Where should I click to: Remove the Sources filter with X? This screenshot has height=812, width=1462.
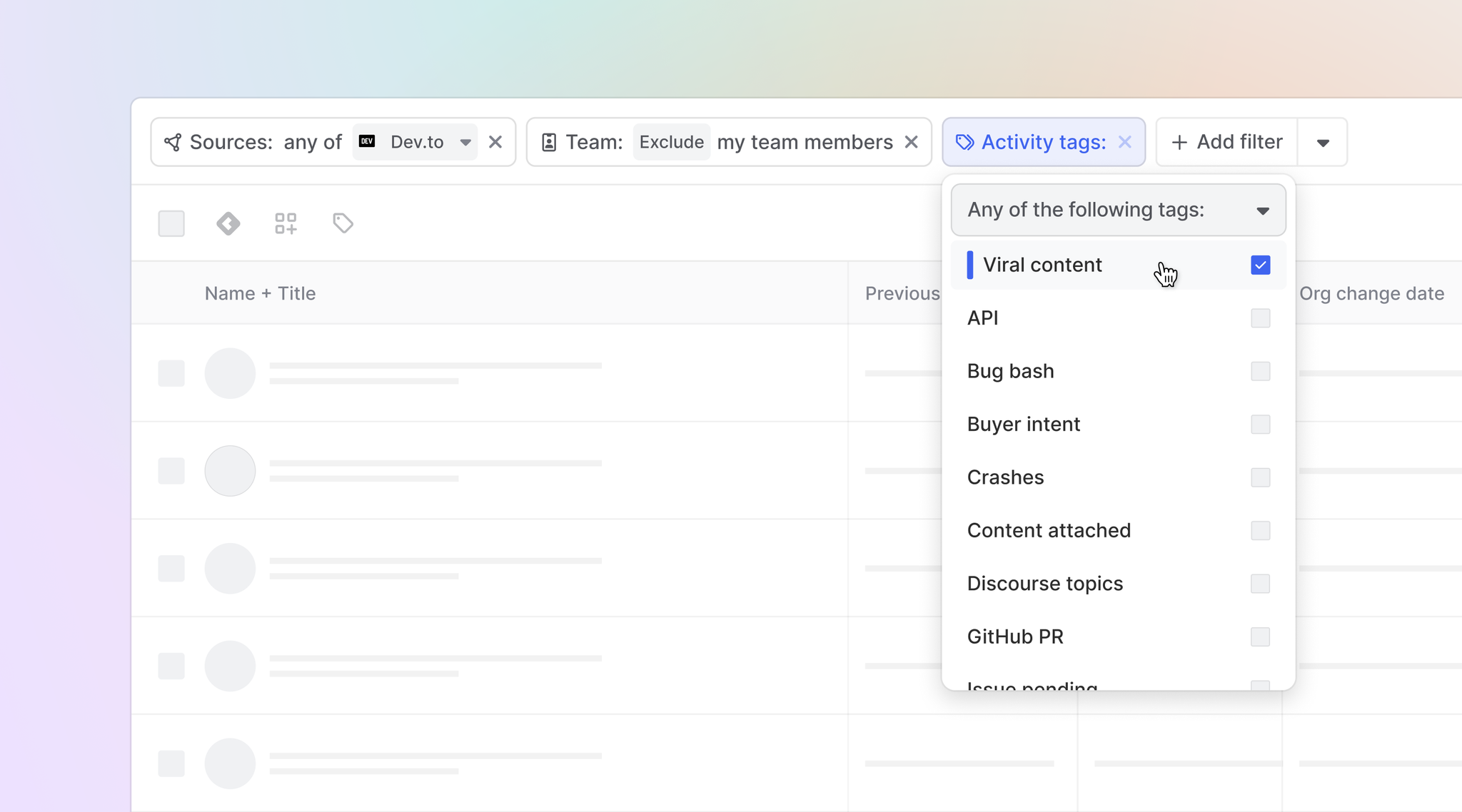coord(495,142)
